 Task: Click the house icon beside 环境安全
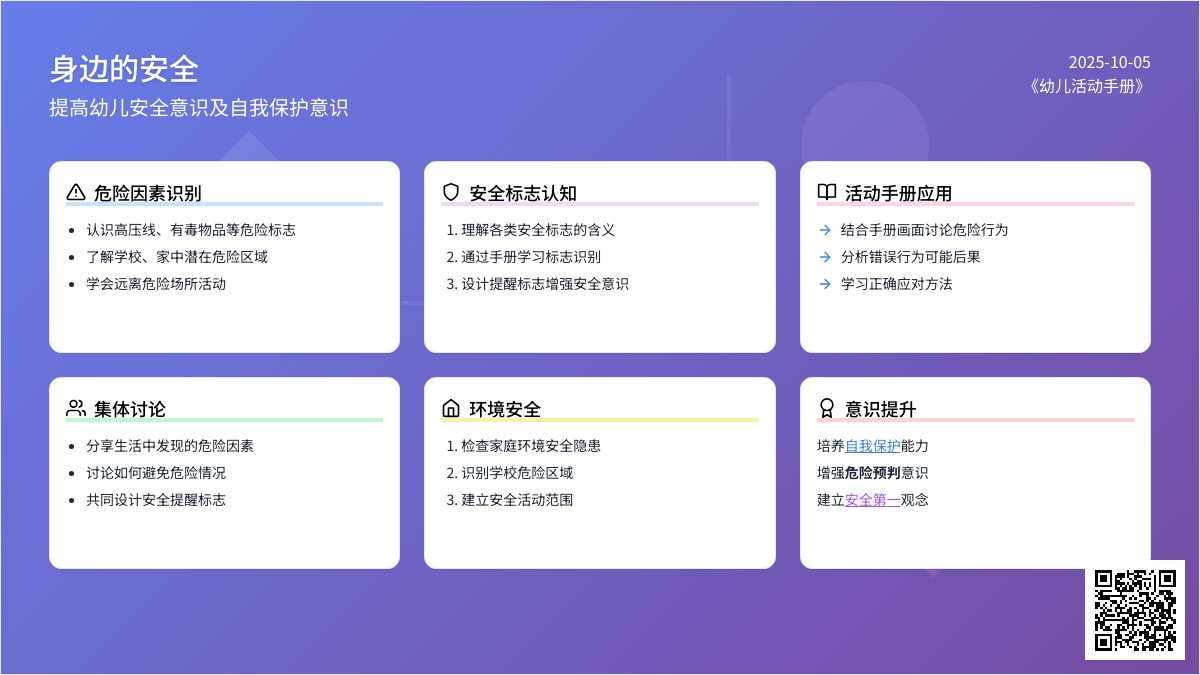point(451,408)
